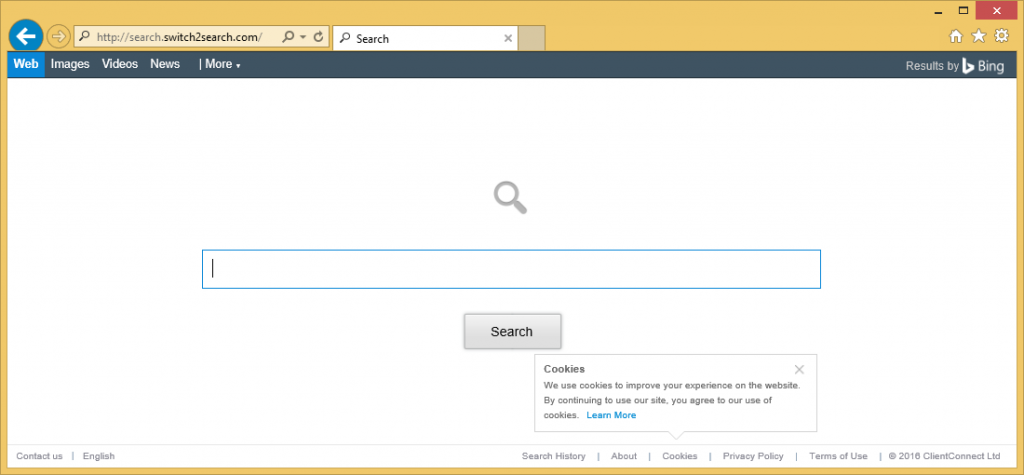Open the Home icon in browser toolbar
Screen dimensions: 1024x475
click(x=956, y=37)
